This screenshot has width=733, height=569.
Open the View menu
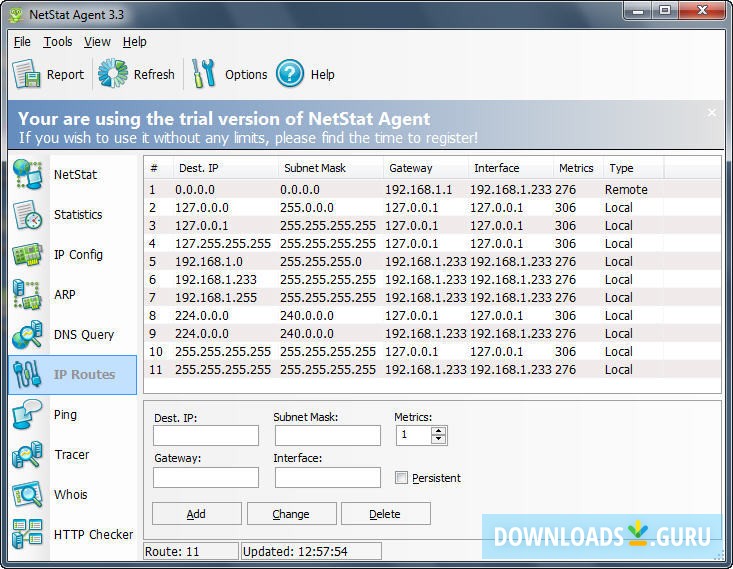(97, 42)
